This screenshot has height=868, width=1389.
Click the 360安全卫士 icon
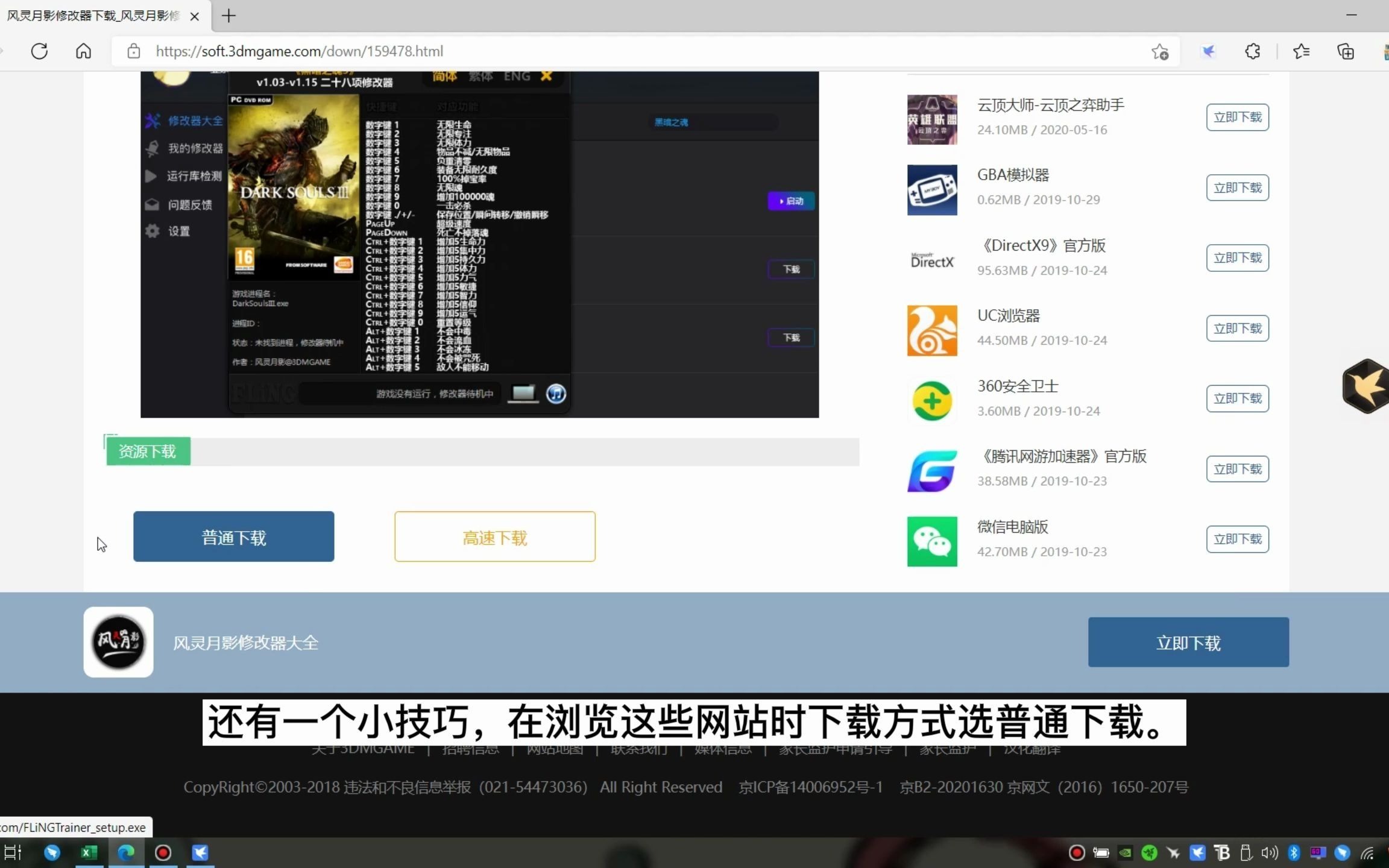(932, 401)
